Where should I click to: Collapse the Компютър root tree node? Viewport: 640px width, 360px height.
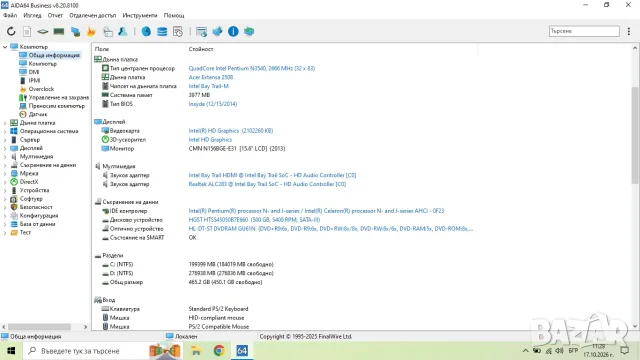tap(5, 47)
